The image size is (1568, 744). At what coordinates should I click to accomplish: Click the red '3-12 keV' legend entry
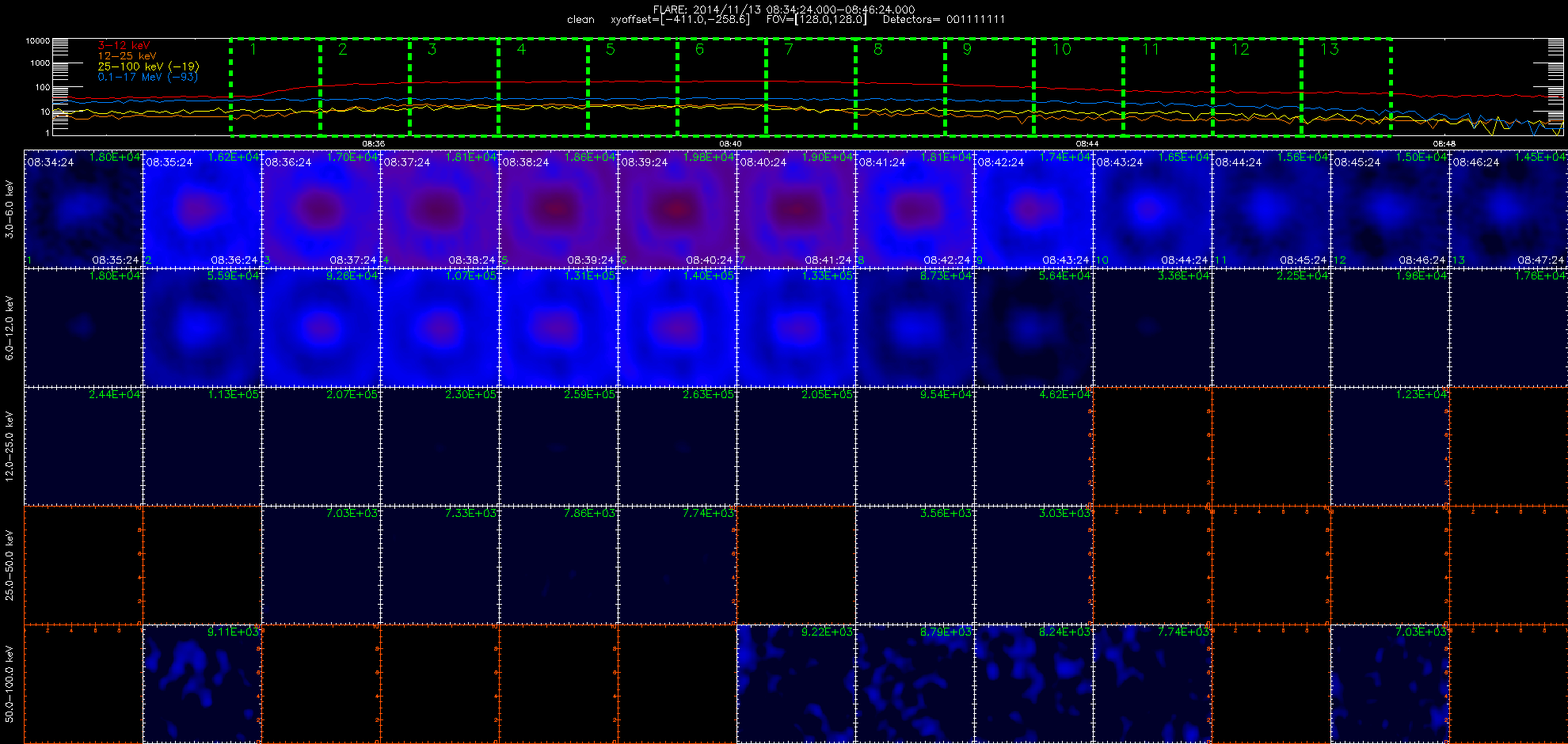click(124, 46)
